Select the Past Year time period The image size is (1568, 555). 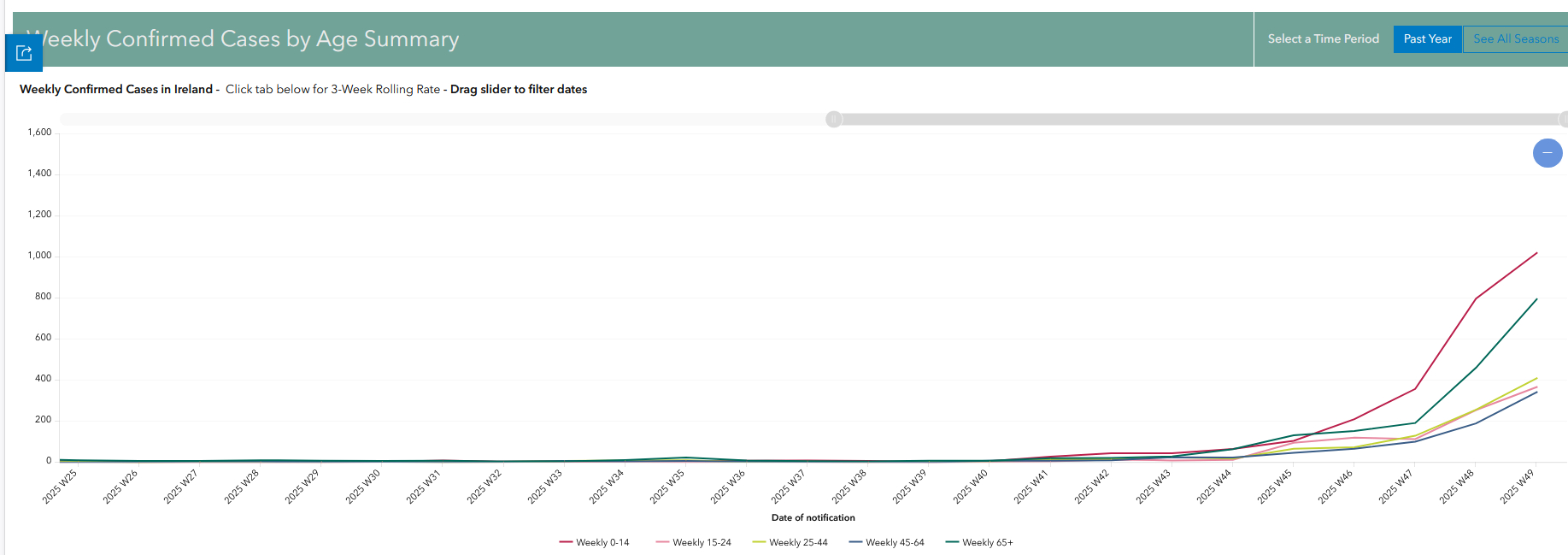(x=1427, y=39)
